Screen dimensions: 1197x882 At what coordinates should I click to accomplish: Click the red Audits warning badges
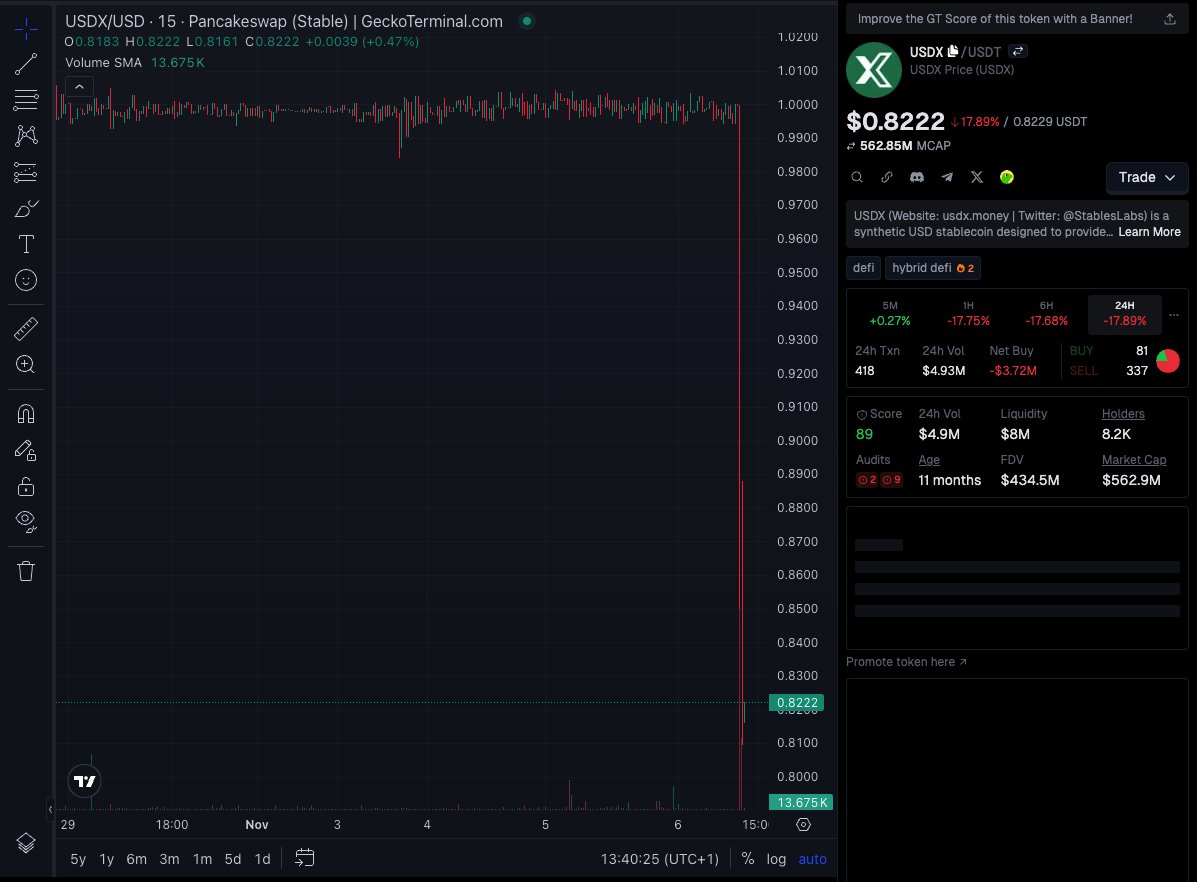coord(879,480)
